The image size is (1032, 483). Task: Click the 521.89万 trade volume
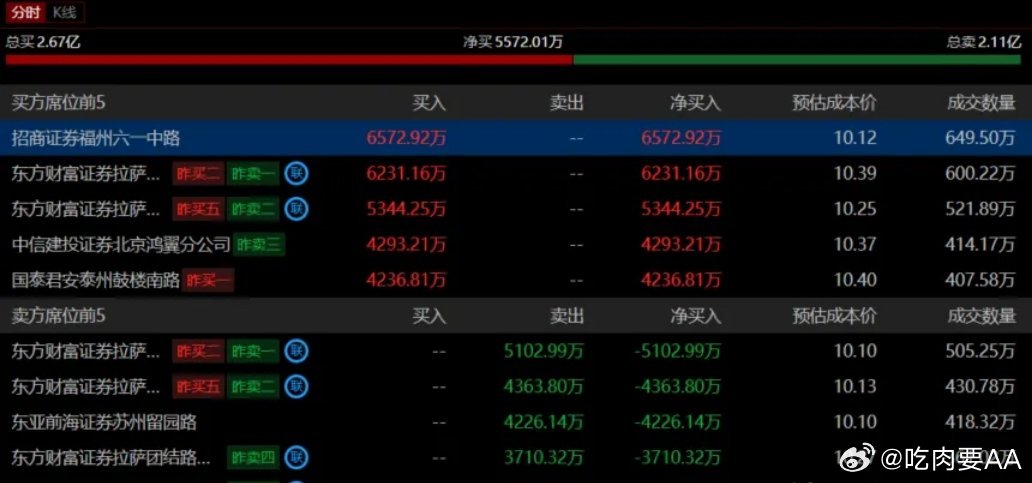pos(981,209)
